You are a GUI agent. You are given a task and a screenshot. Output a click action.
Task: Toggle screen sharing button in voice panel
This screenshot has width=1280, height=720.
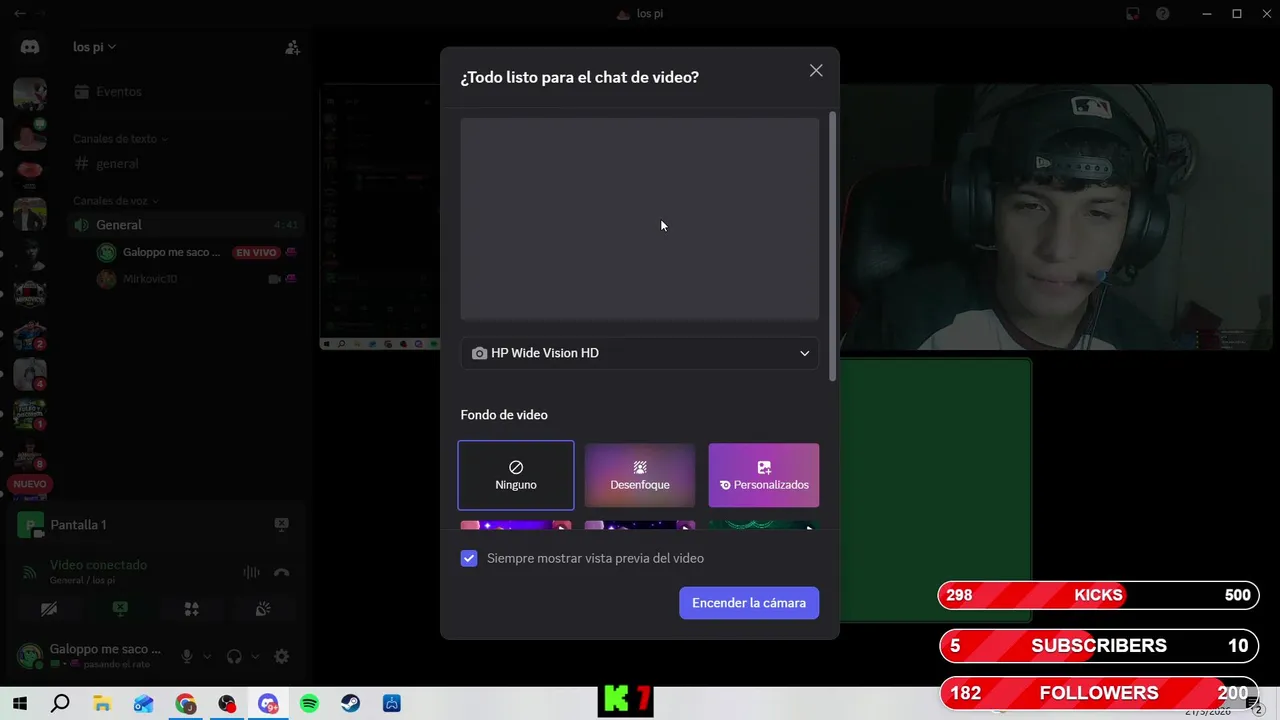tap(120, 609)
